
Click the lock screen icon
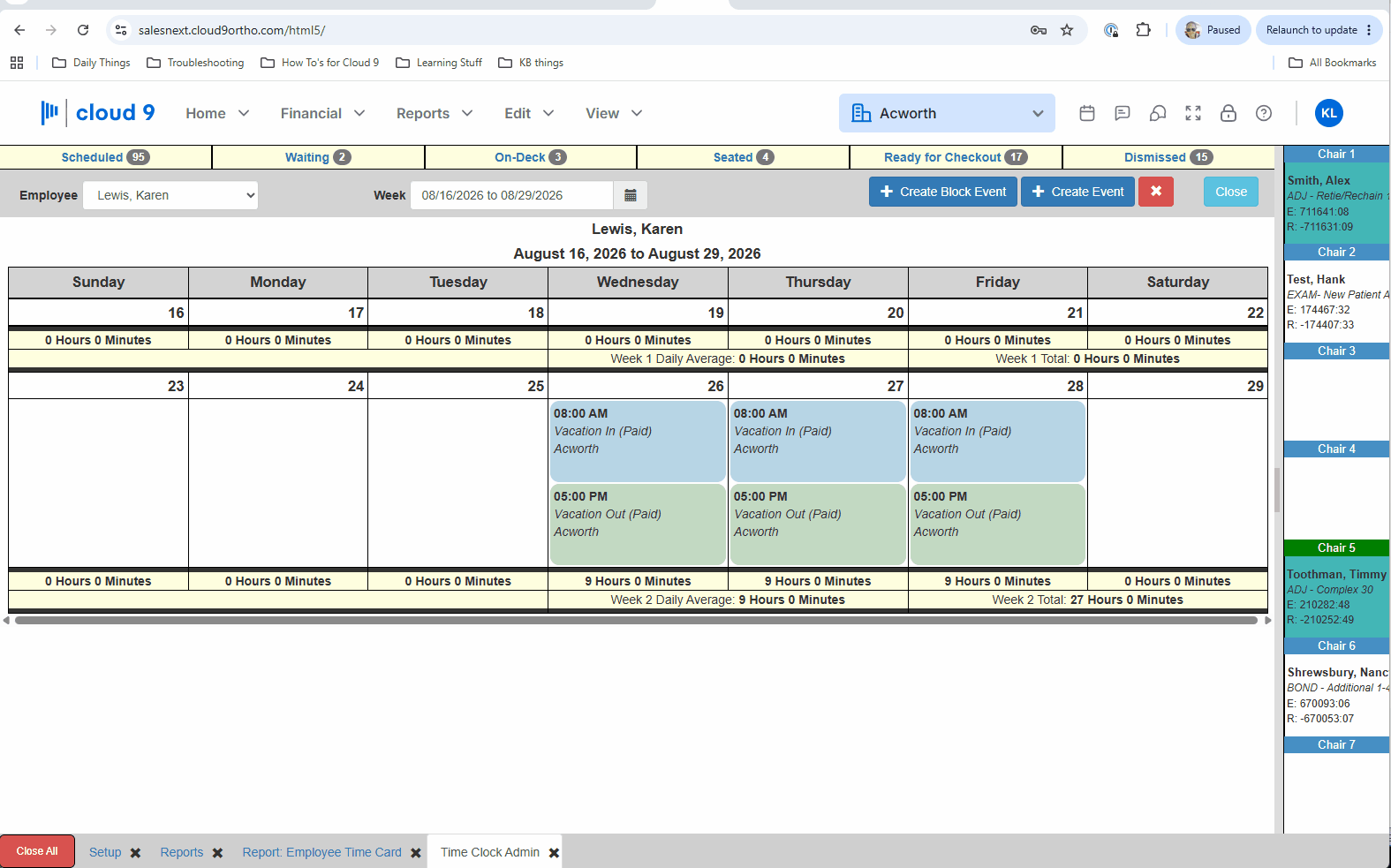[x=1228, y=113]
